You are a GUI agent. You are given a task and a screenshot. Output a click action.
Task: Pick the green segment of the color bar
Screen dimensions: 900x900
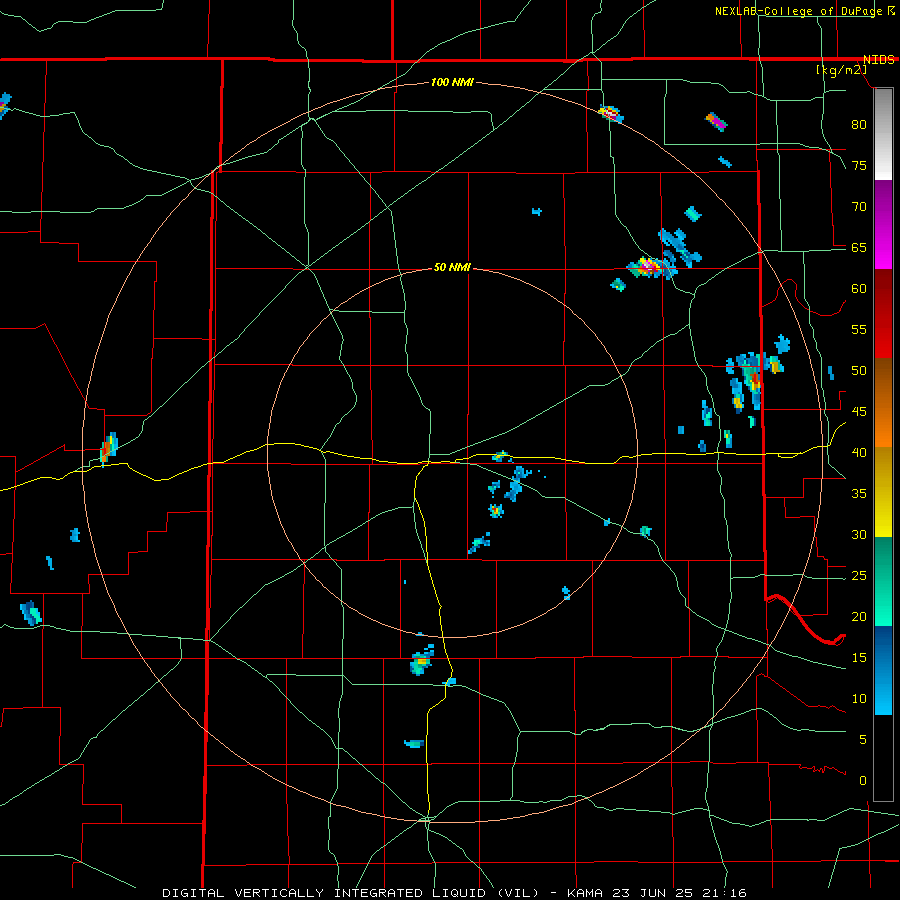point(883,581)
